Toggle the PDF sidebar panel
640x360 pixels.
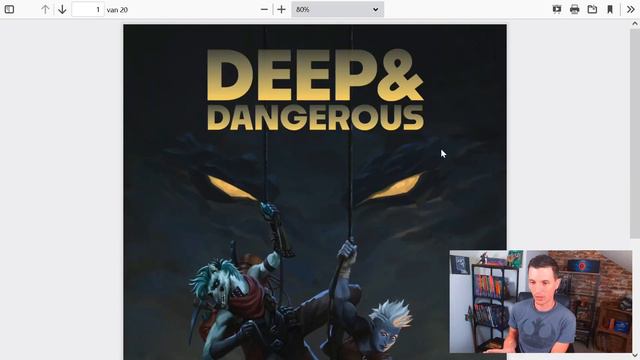click(9, 9)
